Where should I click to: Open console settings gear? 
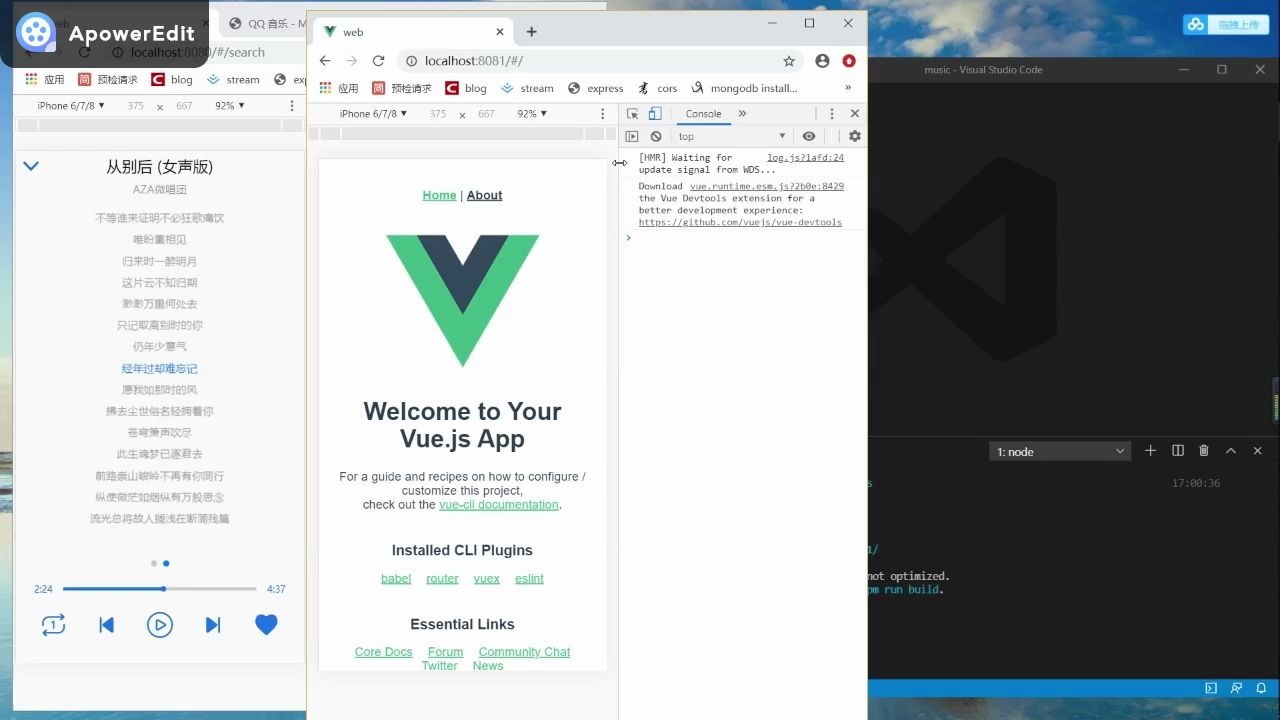point(854,136)
